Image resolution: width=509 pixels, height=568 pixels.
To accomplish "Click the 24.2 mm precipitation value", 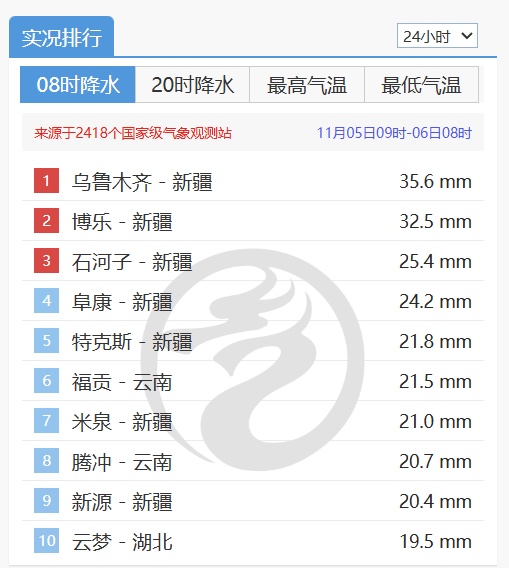I will [x=435, y=301].
